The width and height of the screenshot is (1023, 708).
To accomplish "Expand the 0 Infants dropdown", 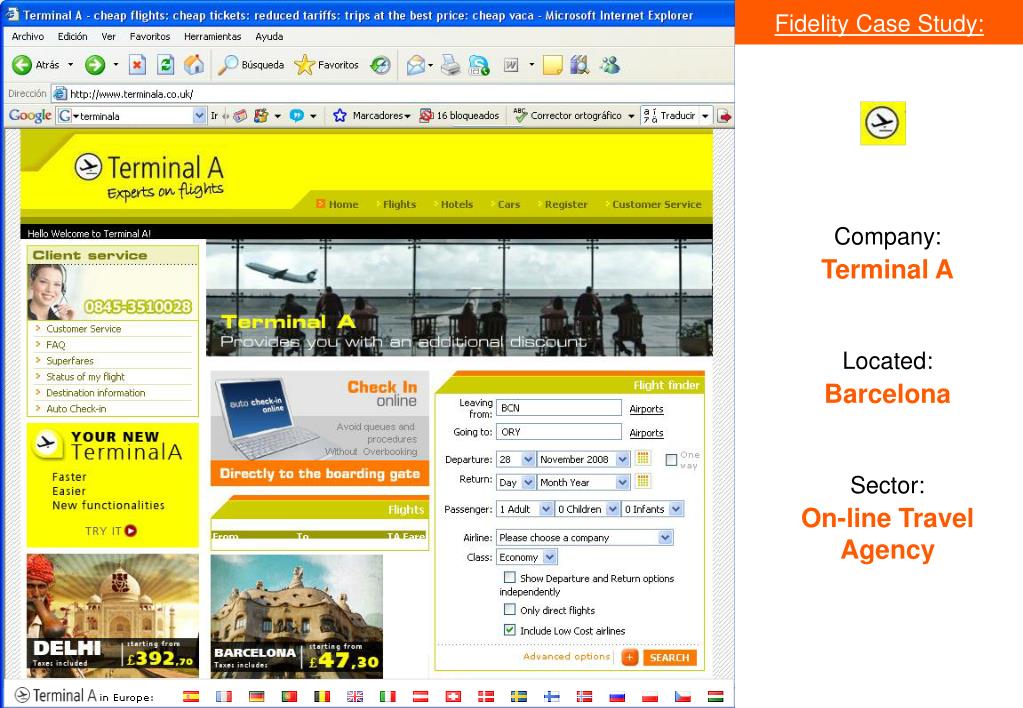I will [x=652, y=509].
